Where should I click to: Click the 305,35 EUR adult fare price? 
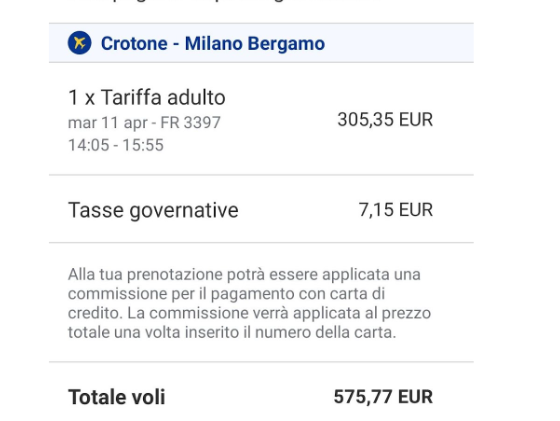(x=385, y=120)
